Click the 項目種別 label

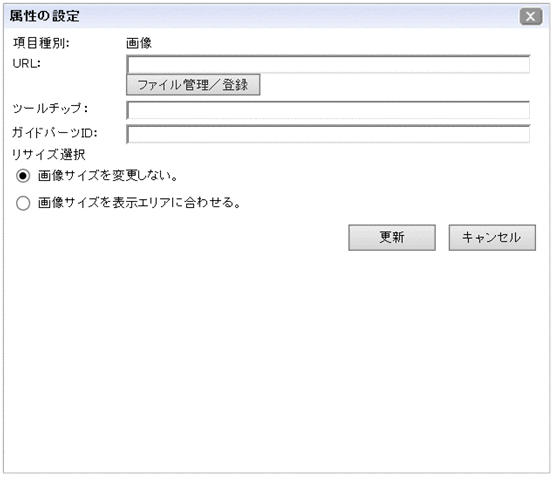(41, 43)
